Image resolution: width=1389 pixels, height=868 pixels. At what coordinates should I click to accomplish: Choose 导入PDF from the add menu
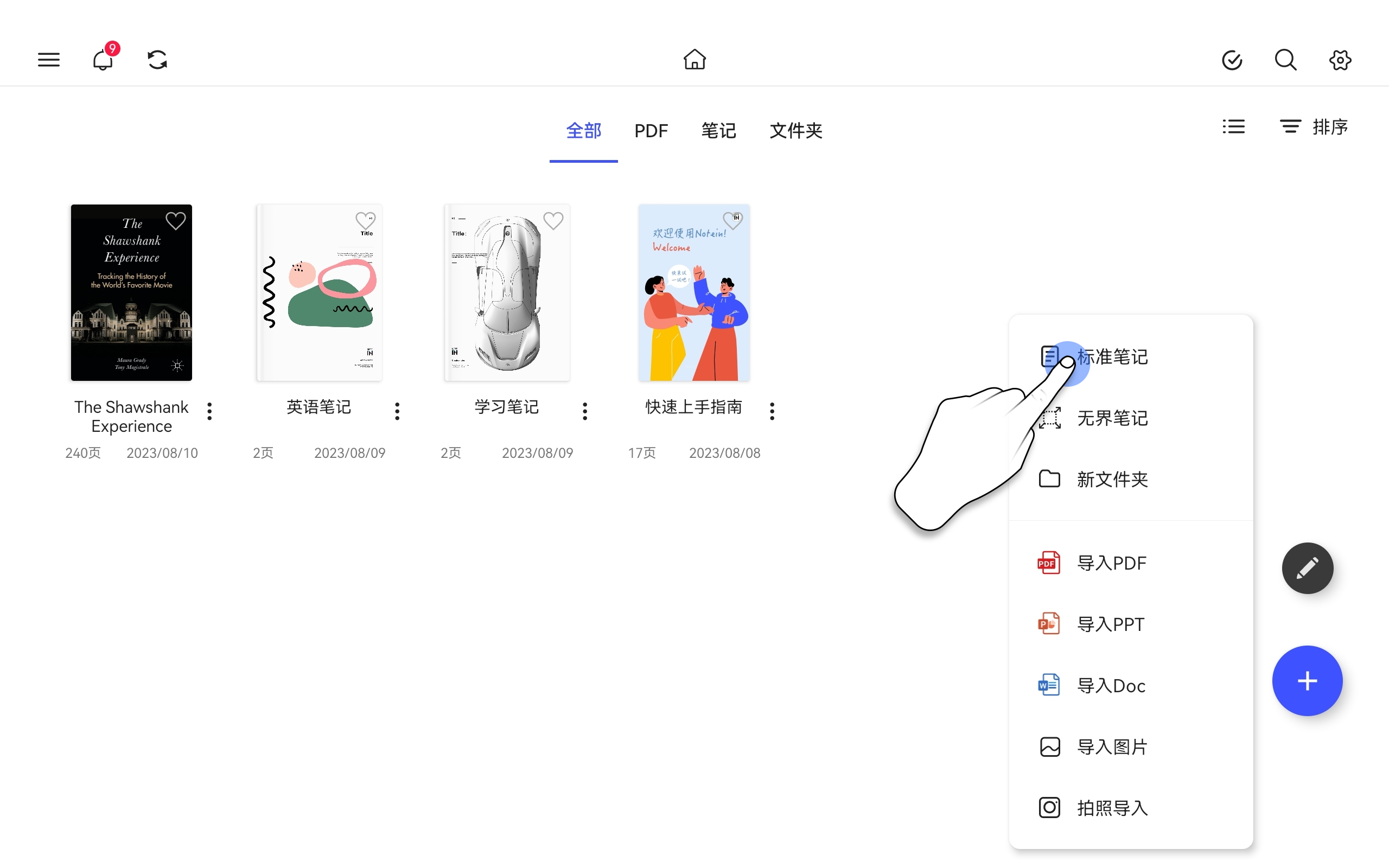1111,563
